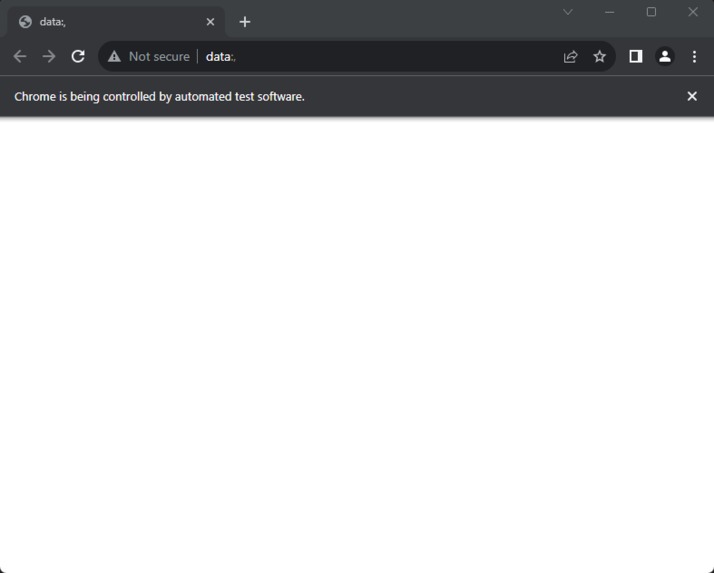Dismiss the automated test software infobar
714x573 pixels.
click(x=692, y=96)
